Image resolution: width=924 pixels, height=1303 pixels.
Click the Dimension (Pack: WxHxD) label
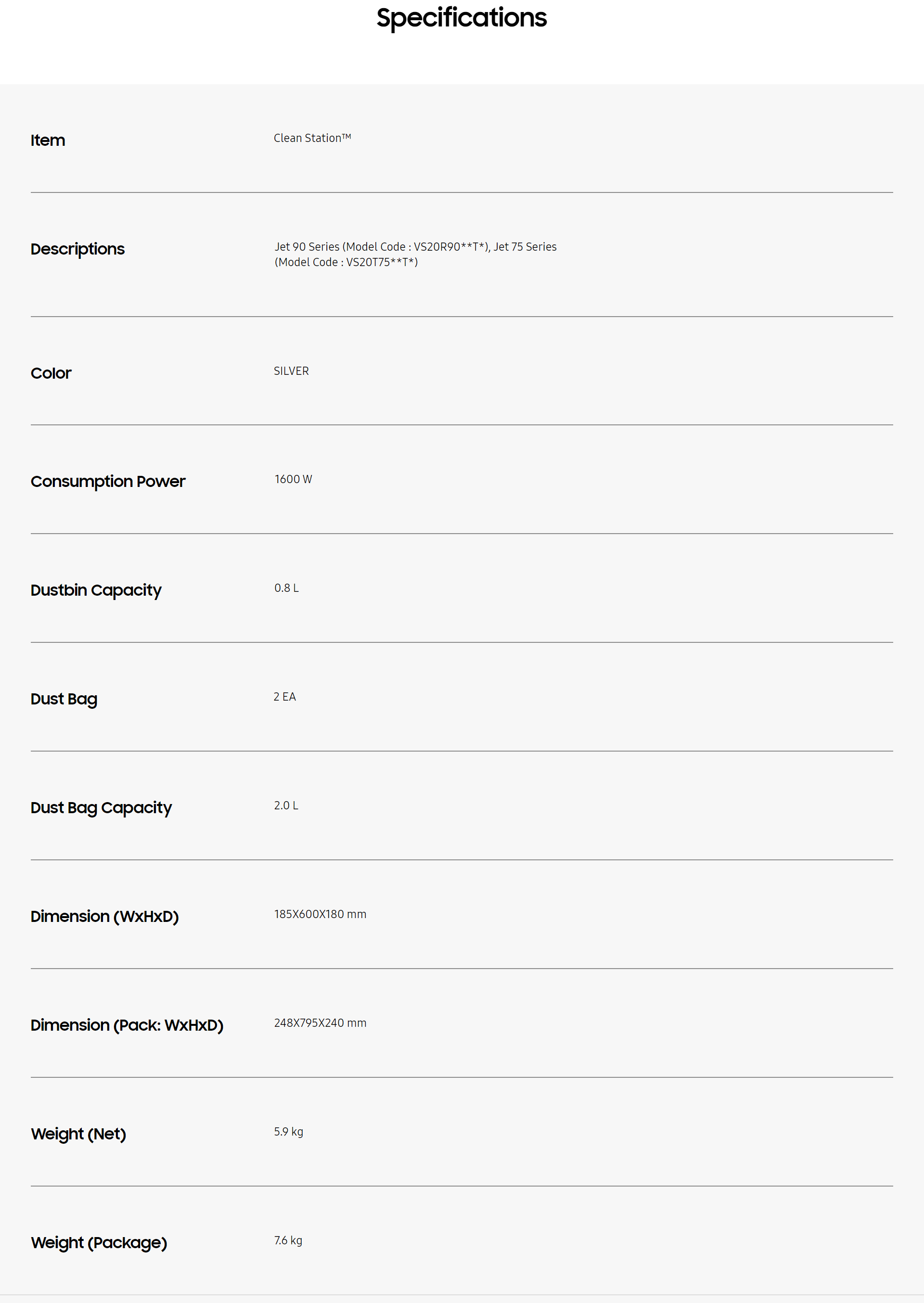pyautogui.click(x=127, y=1025)
